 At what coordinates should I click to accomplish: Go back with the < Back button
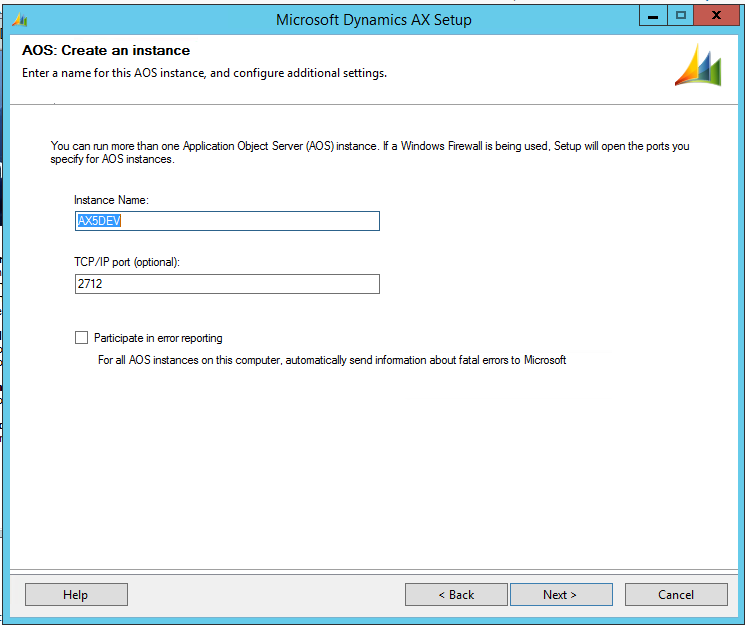point(456,595)
